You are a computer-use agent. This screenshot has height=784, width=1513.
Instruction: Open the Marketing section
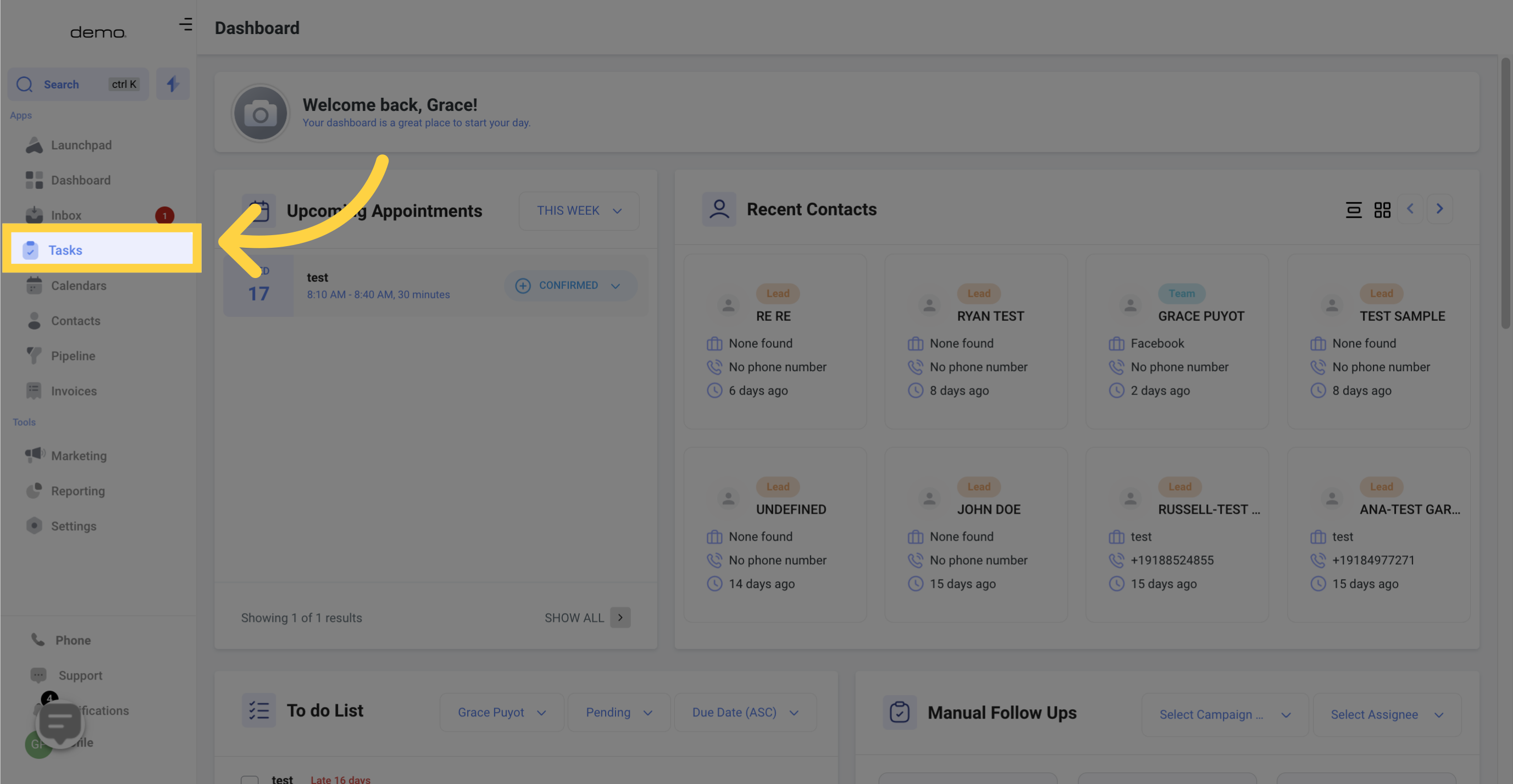78,456
